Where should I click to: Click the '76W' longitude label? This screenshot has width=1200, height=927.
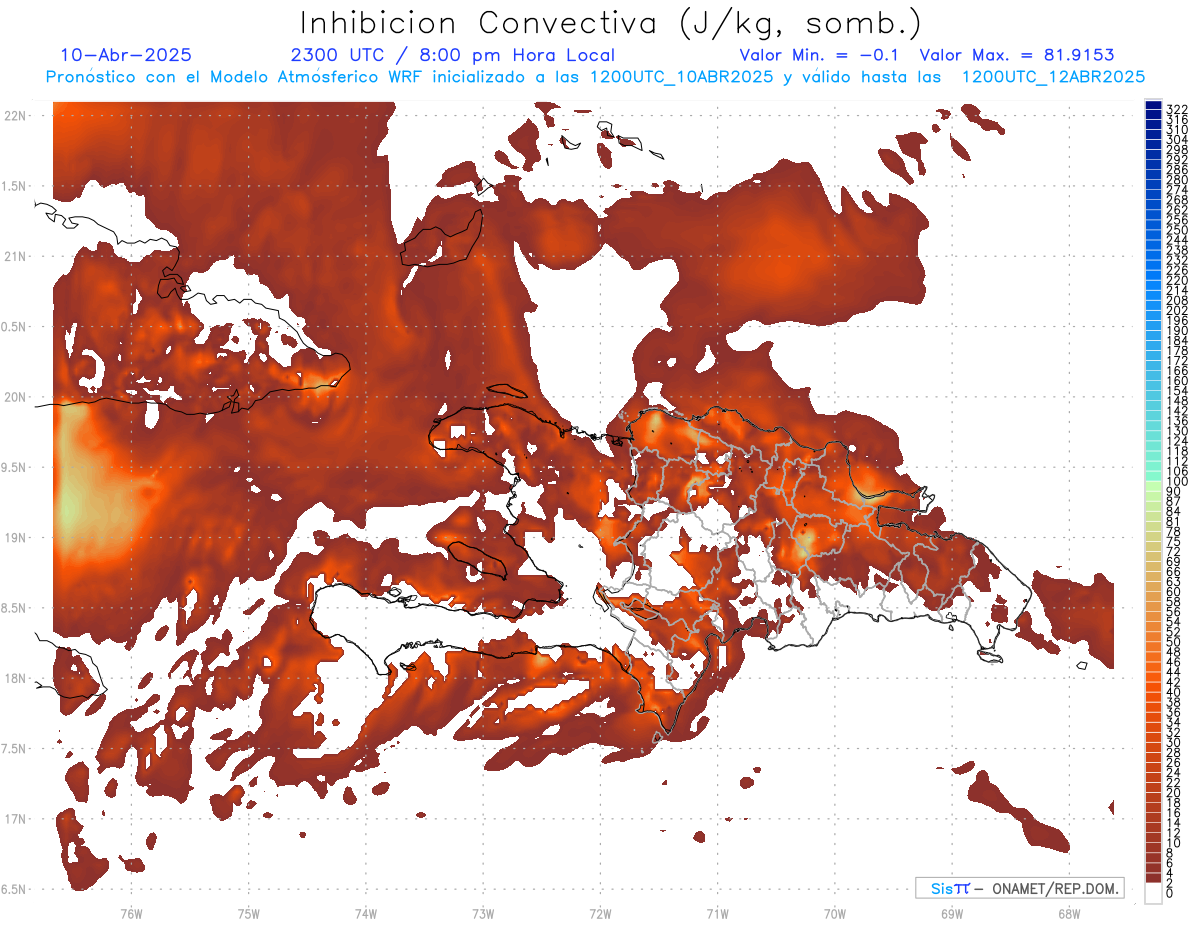pos(131,913)
